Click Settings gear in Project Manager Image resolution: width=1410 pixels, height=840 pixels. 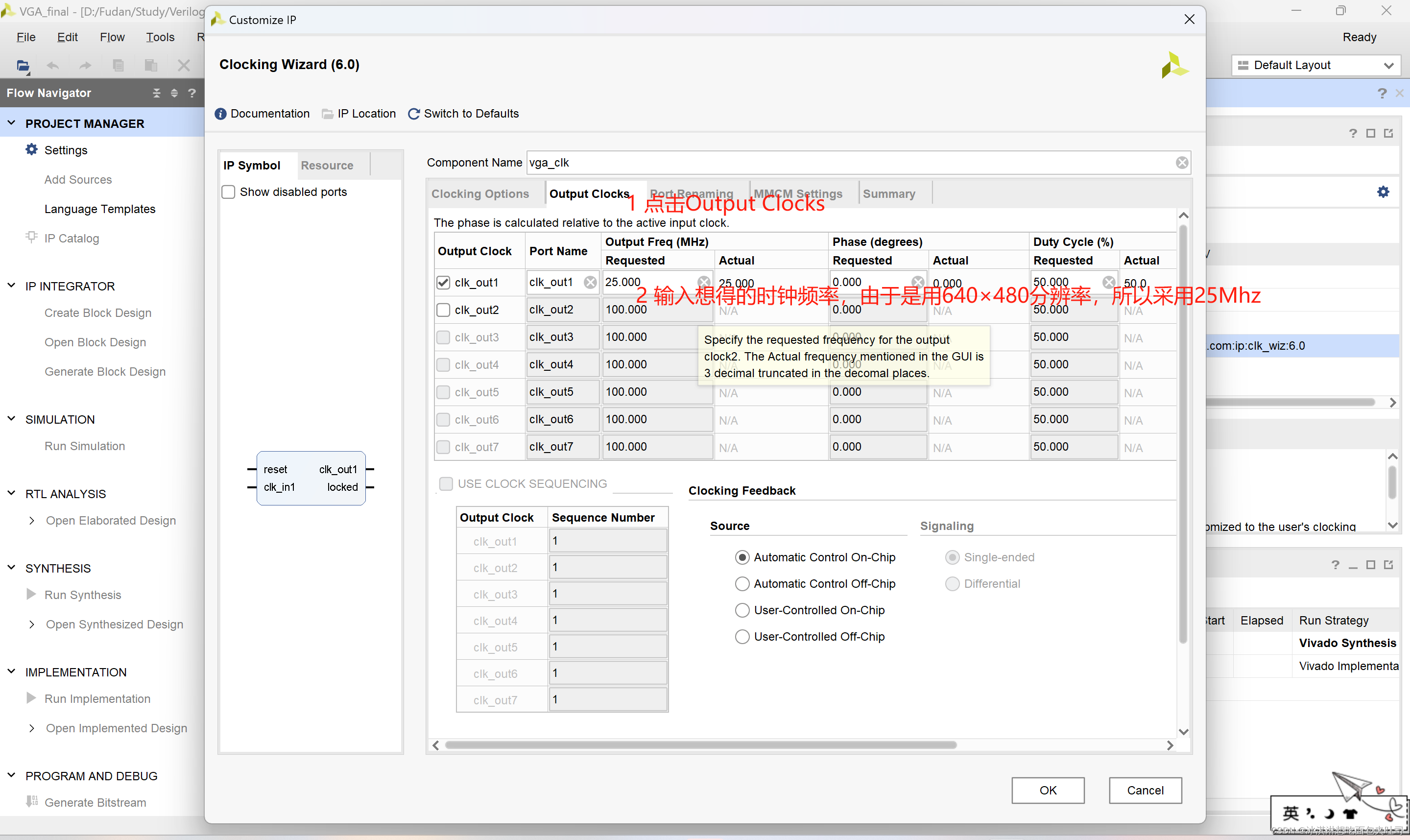(x=31, y=149)
